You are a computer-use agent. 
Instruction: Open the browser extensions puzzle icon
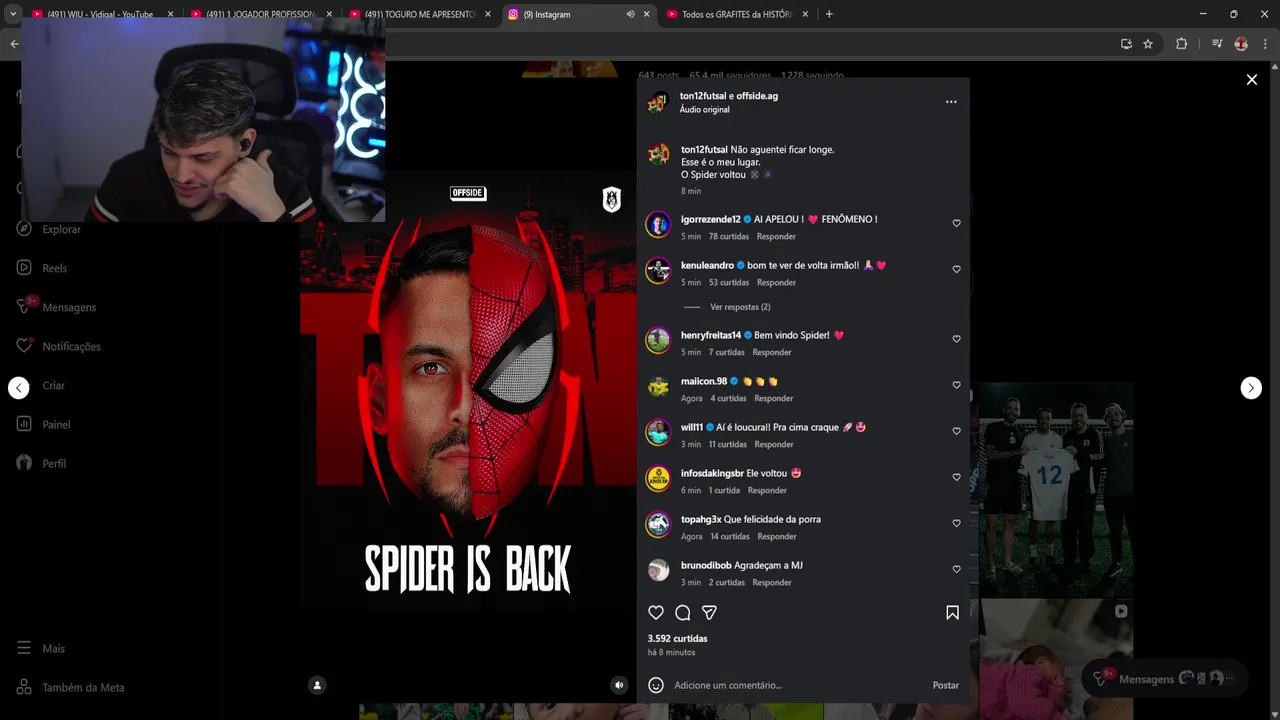1181,44
